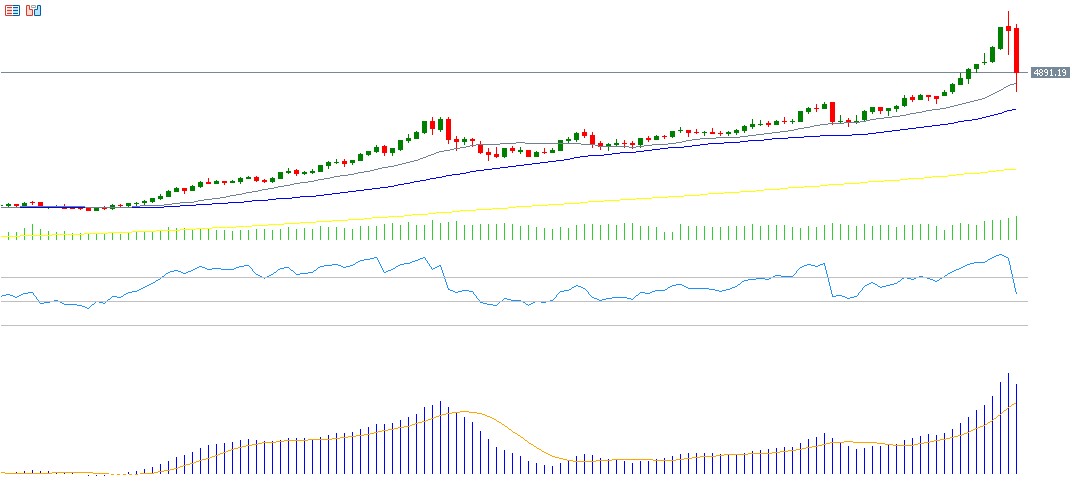The image size is (1072, 502).
Task: Click the tallest green volume bar at right
Action: (x=1017, y=228)
